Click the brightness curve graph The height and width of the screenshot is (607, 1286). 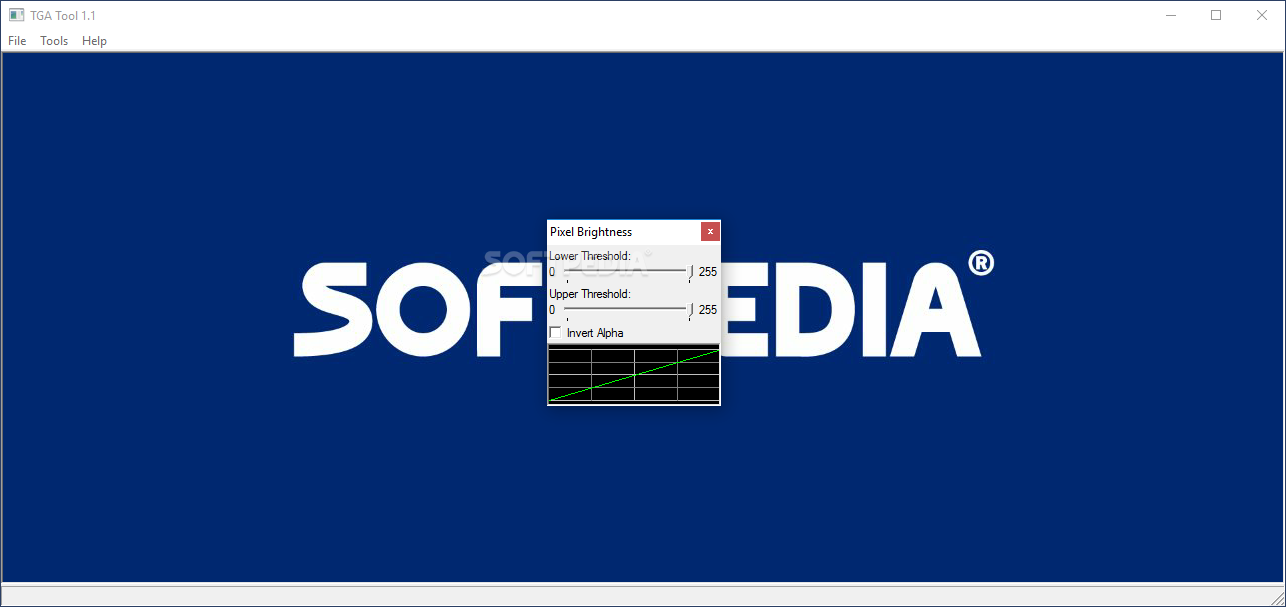point(634,375)
